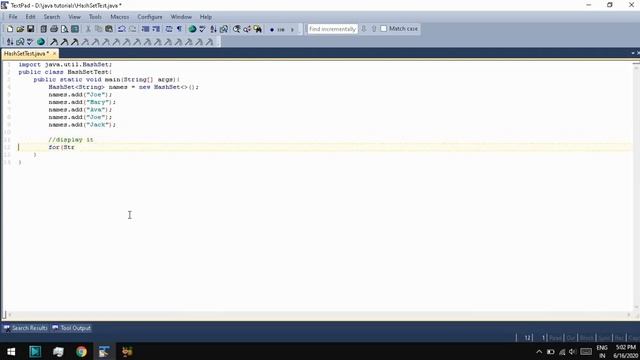Click the horizontal scrollbar under the editor
This screenshot has width=640, height=360.
click(x=319, y=314)
